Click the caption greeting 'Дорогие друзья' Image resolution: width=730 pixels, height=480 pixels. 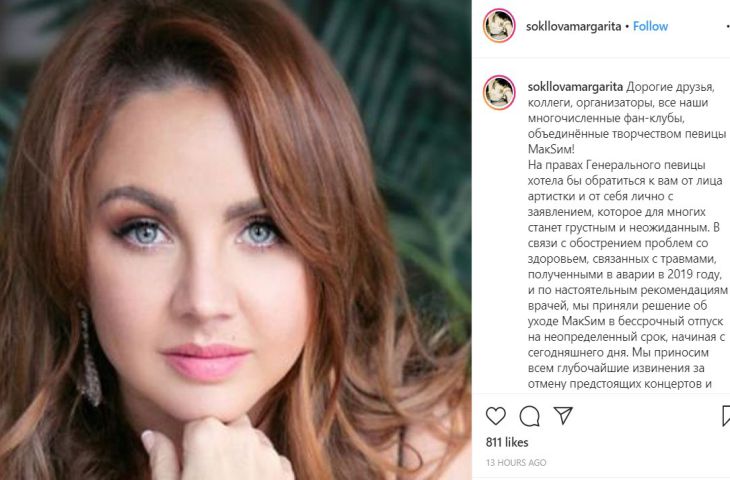tap(670, 87)
